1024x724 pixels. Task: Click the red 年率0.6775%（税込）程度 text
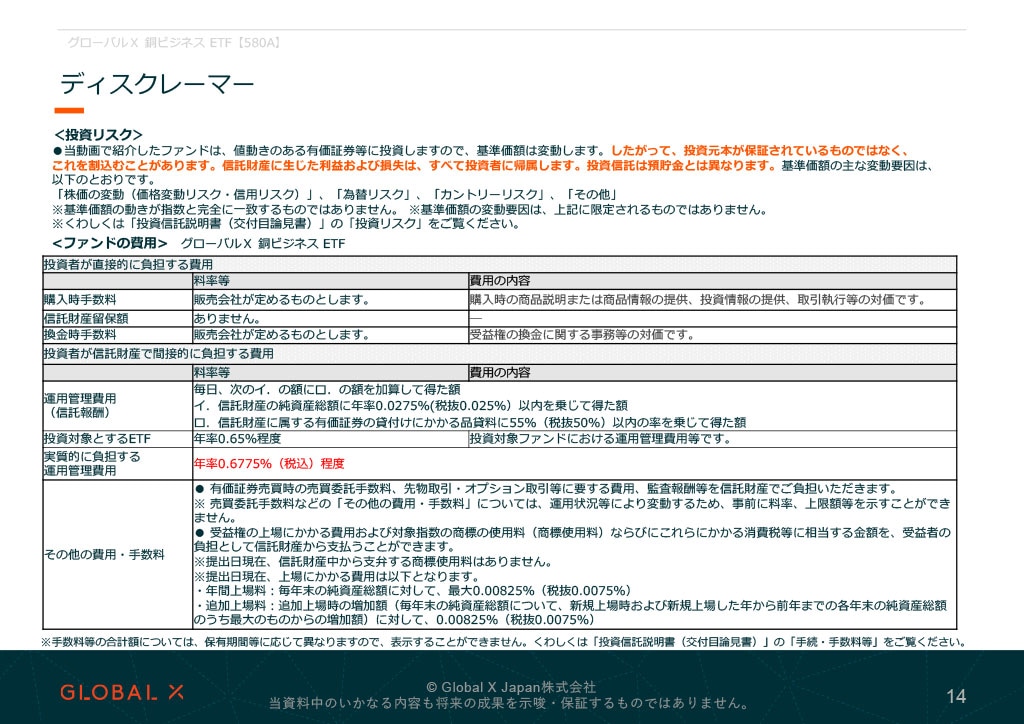(269, 464)
